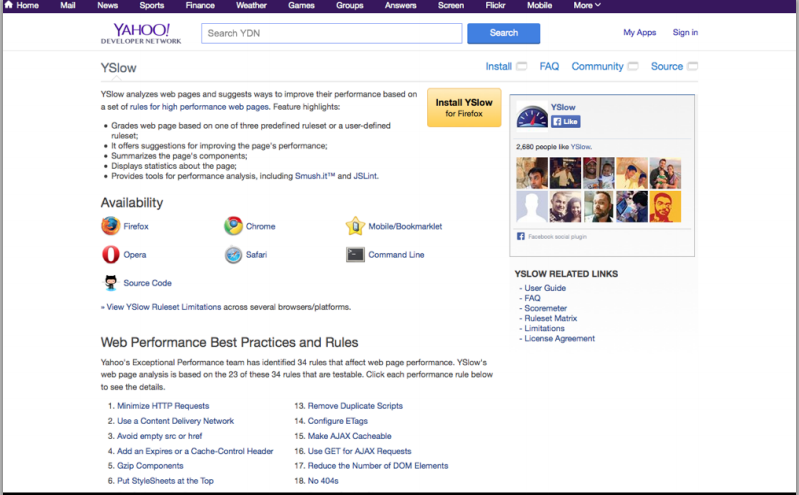
Task: Switch to the Source tab
Action: [667, 66]
